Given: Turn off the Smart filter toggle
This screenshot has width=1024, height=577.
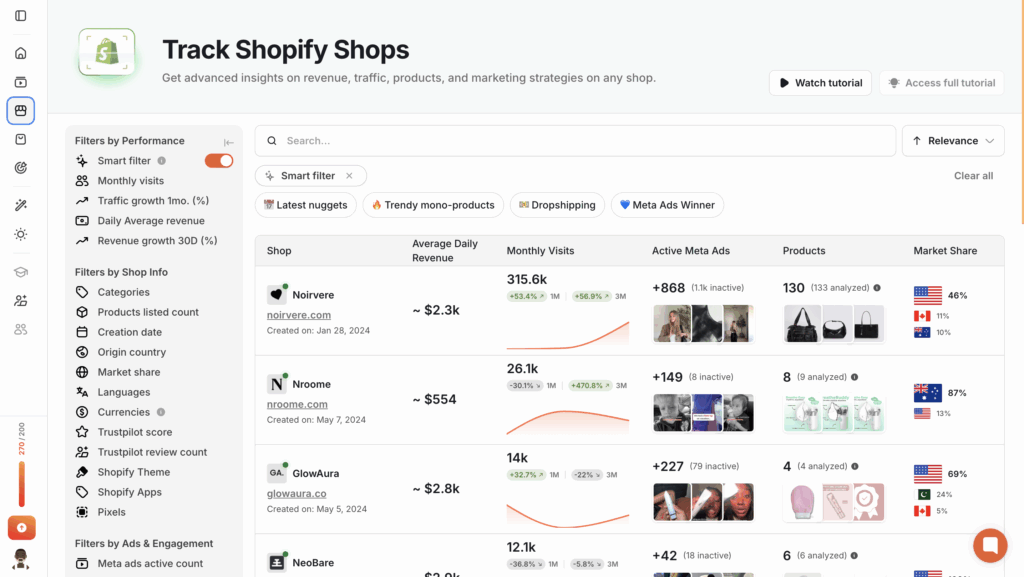Looking at the screenshot, I should coord(219,161).
